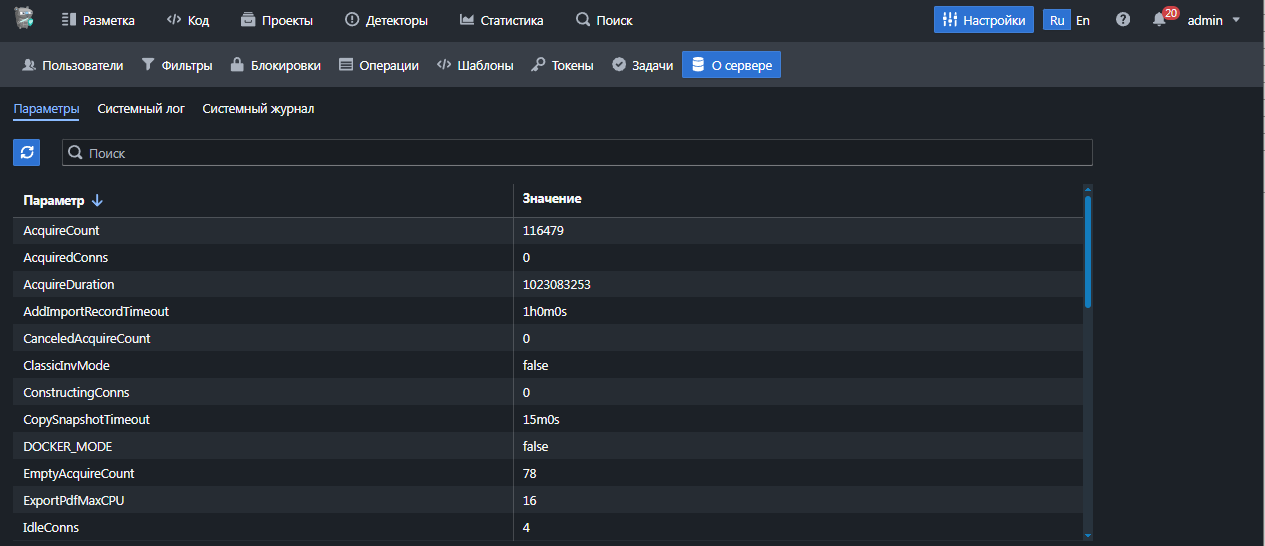This screenshot has width=1265, height=546.
Task: Go to Статистика menu item
Action: click(x=501, y=20)
